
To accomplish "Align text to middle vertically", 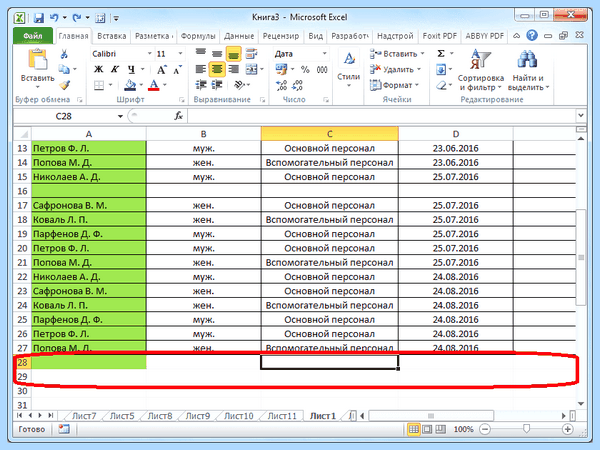I will point(217,54).
